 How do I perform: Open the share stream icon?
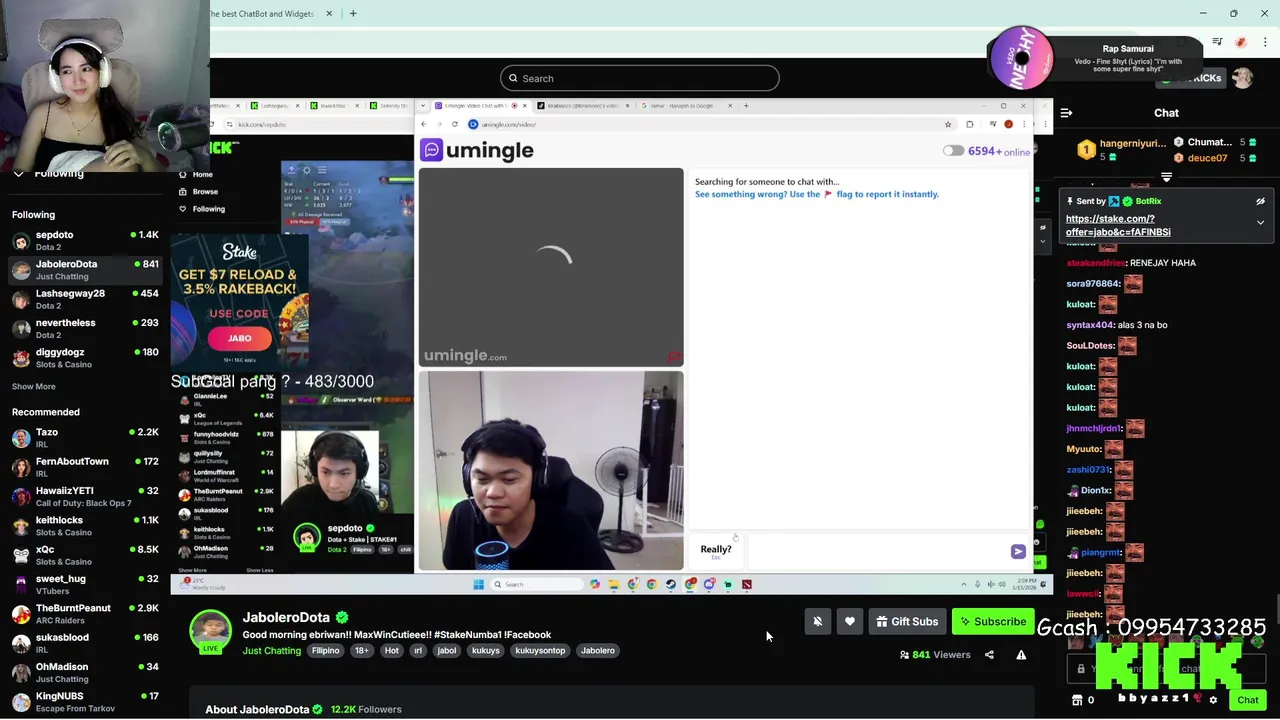pyautogui.click(x=989, y=655)
